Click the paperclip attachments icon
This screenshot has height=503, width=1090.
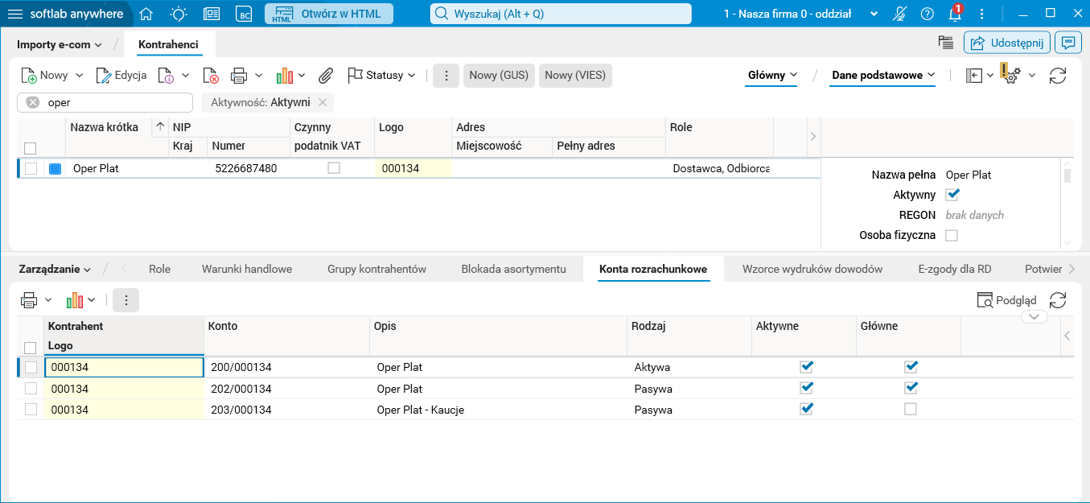(x=326, y=76)
